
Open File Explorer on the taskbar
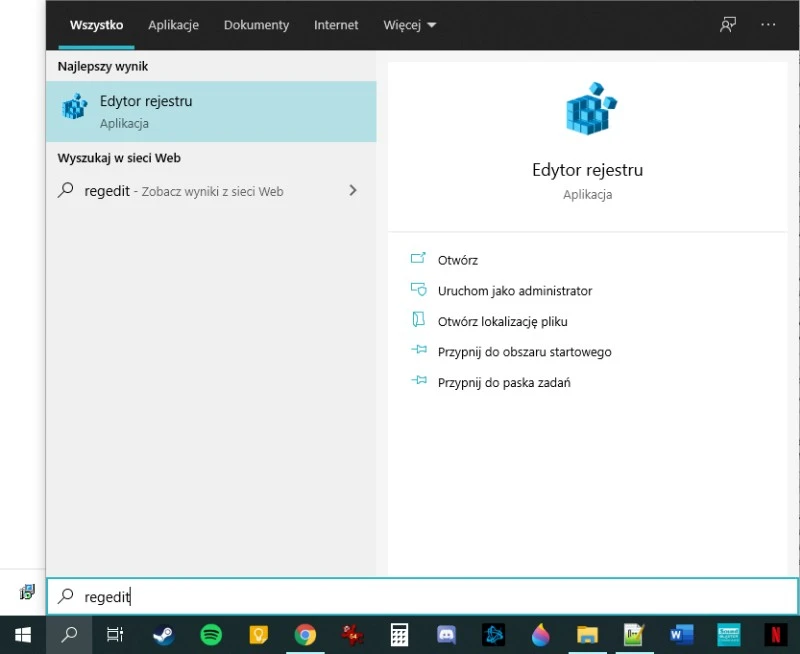pyautogui.click(x=587, y=634)
